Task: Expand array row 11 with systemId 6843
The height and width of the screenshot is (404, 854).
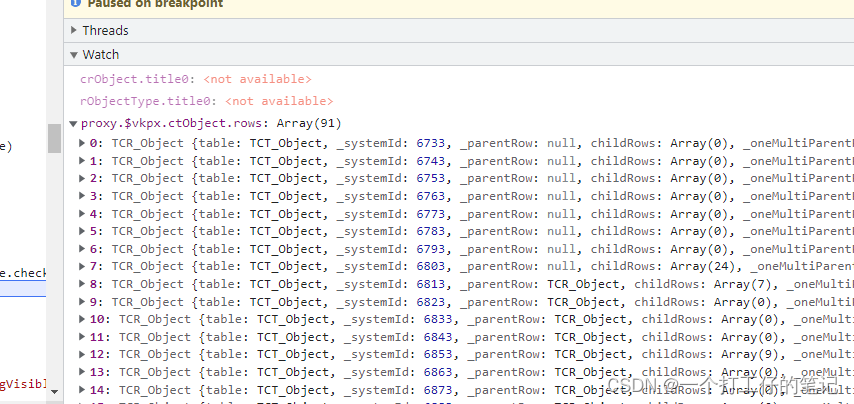Action: (x=82, y=336)
